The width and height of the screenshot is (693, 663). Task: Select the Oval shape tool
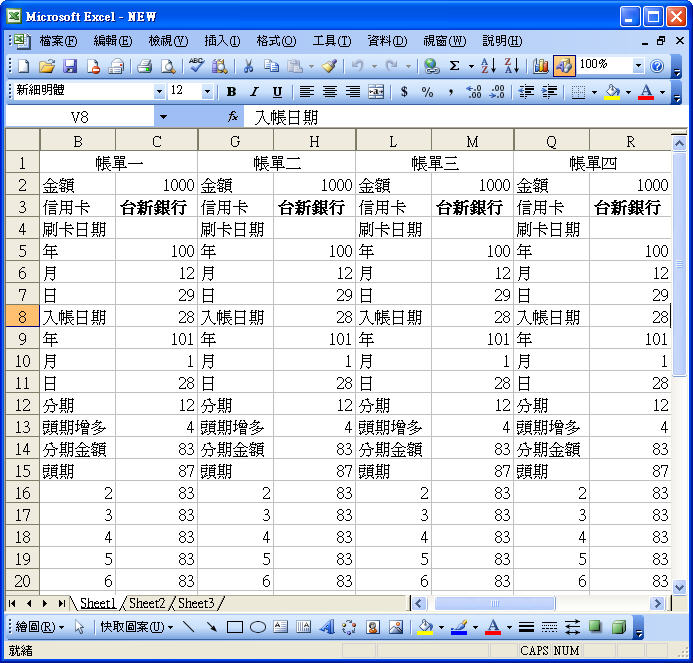[258, 627]
